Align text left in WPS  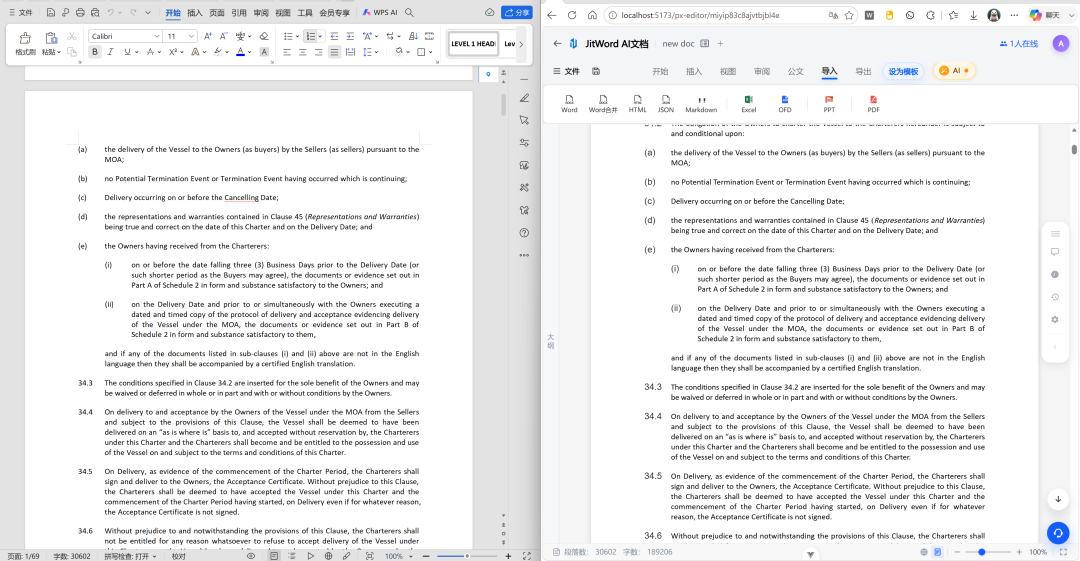[287, 52]
